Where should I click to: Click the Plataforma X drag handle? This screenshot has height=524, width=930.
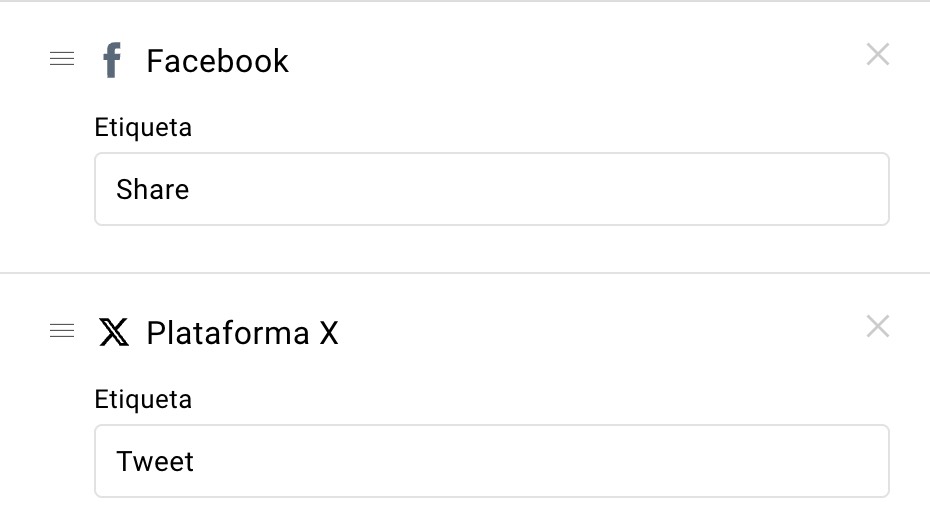point(62,331)
